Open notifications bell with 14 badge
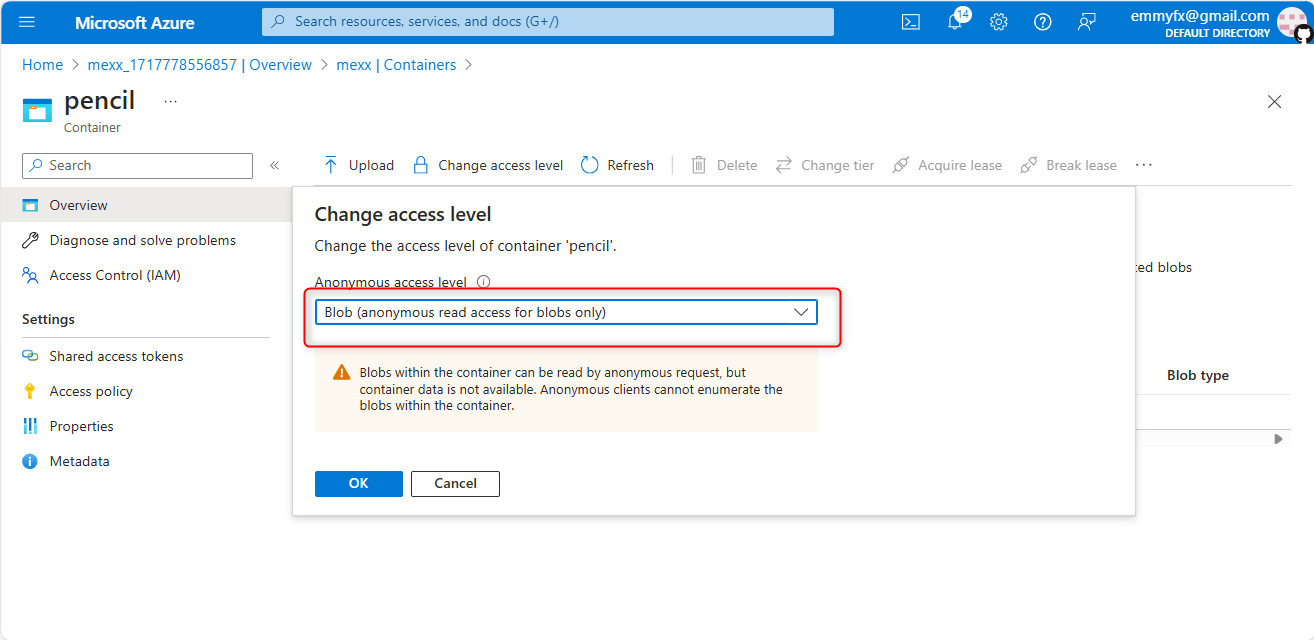Viewport: 1314px width, 640px height. coord(956,21)
